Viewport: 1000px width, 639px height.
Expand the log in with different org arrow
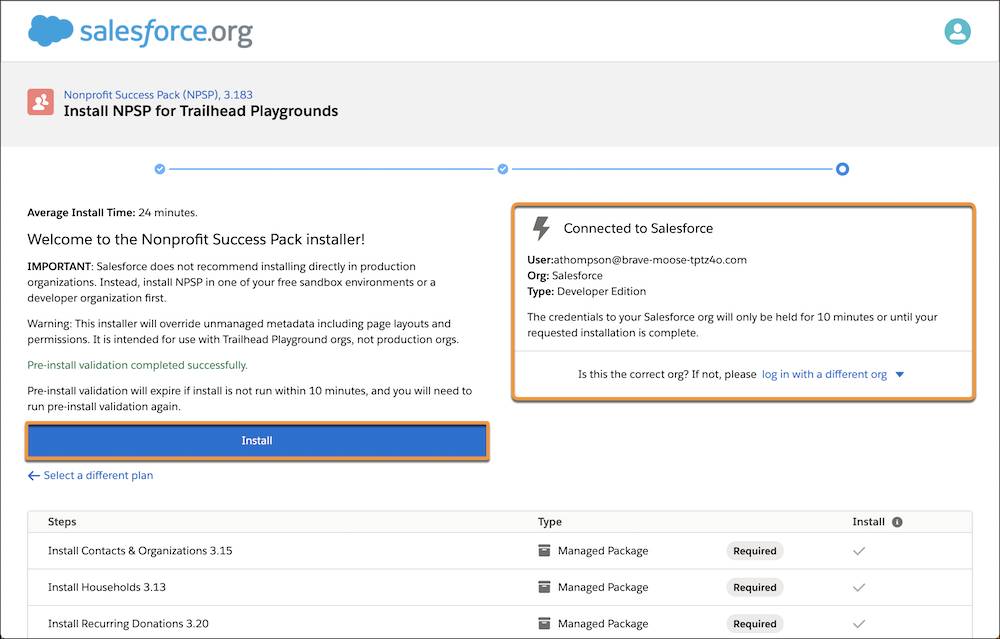[900, 374]
